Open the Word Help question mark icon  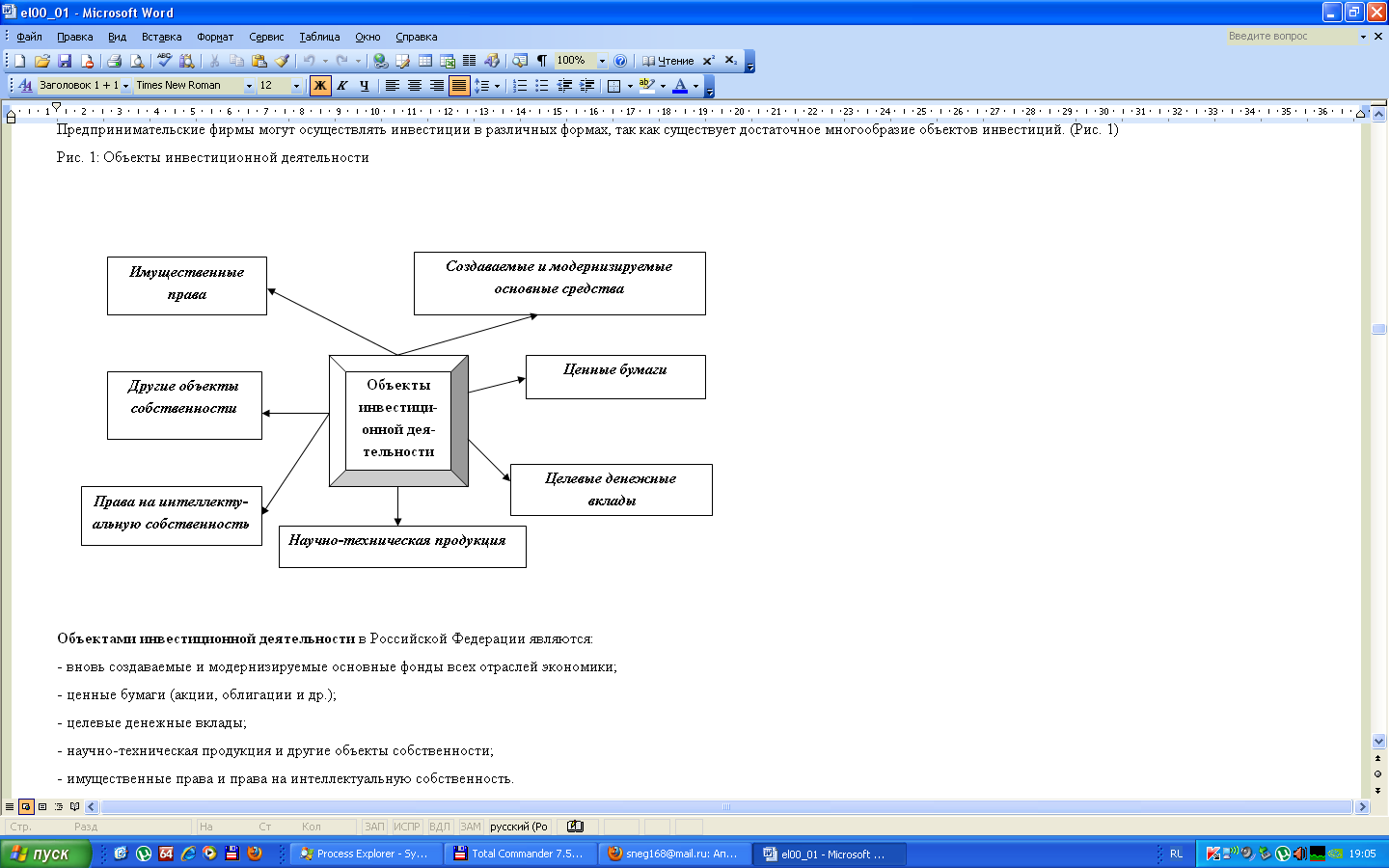click(x=620, y=61)
